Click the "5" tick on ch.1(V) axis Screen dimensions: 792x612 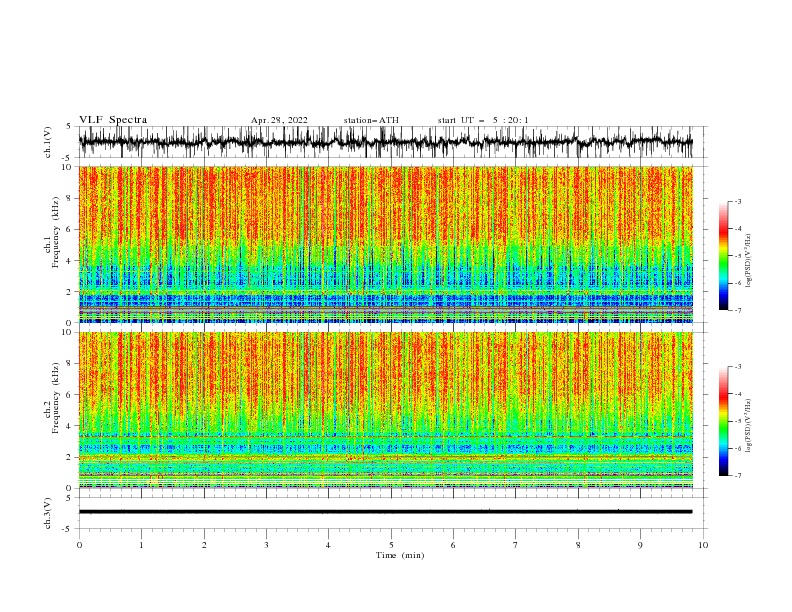point(69,127)
